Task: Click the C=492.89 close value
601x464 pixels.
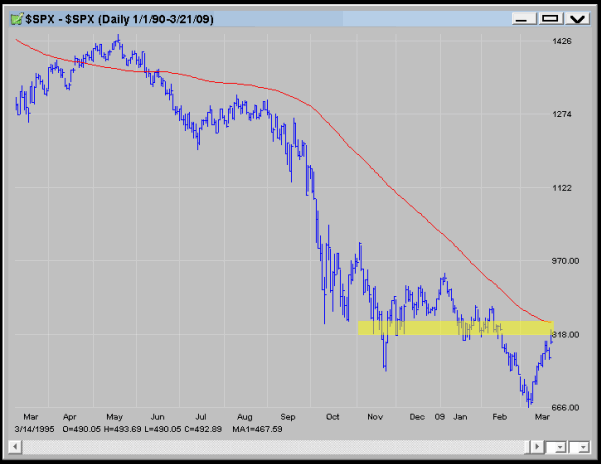Action: (x=203, y=429)
